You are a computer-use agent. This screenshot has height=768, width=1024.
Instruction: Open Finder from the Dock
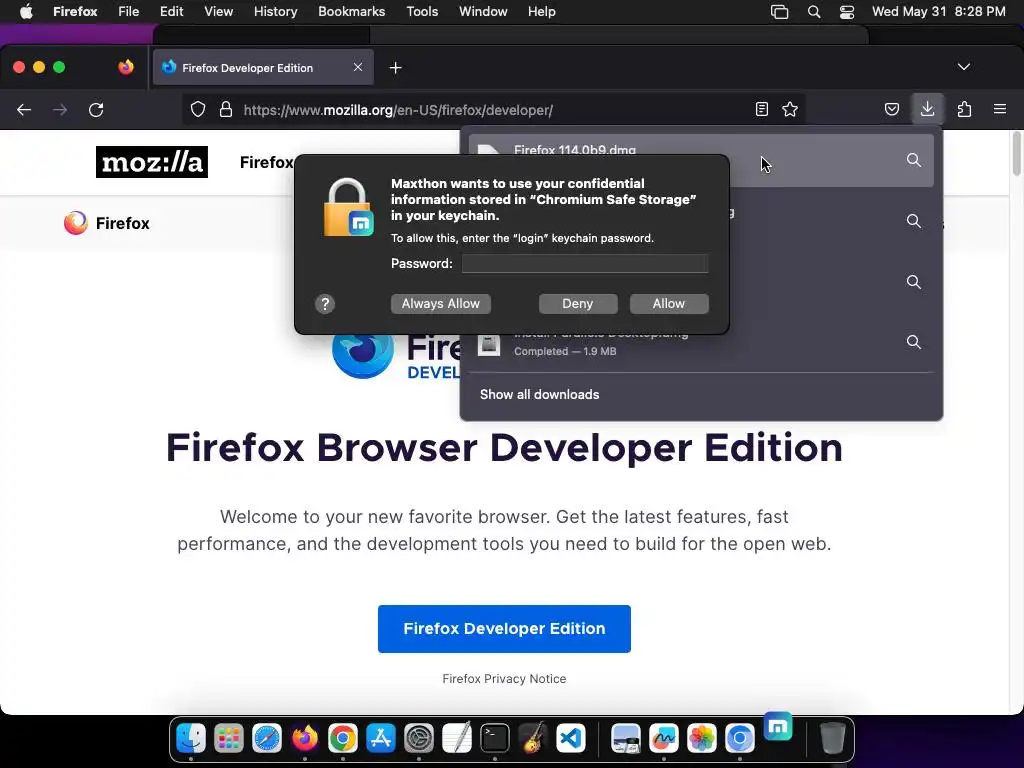[x=191, y=739]
